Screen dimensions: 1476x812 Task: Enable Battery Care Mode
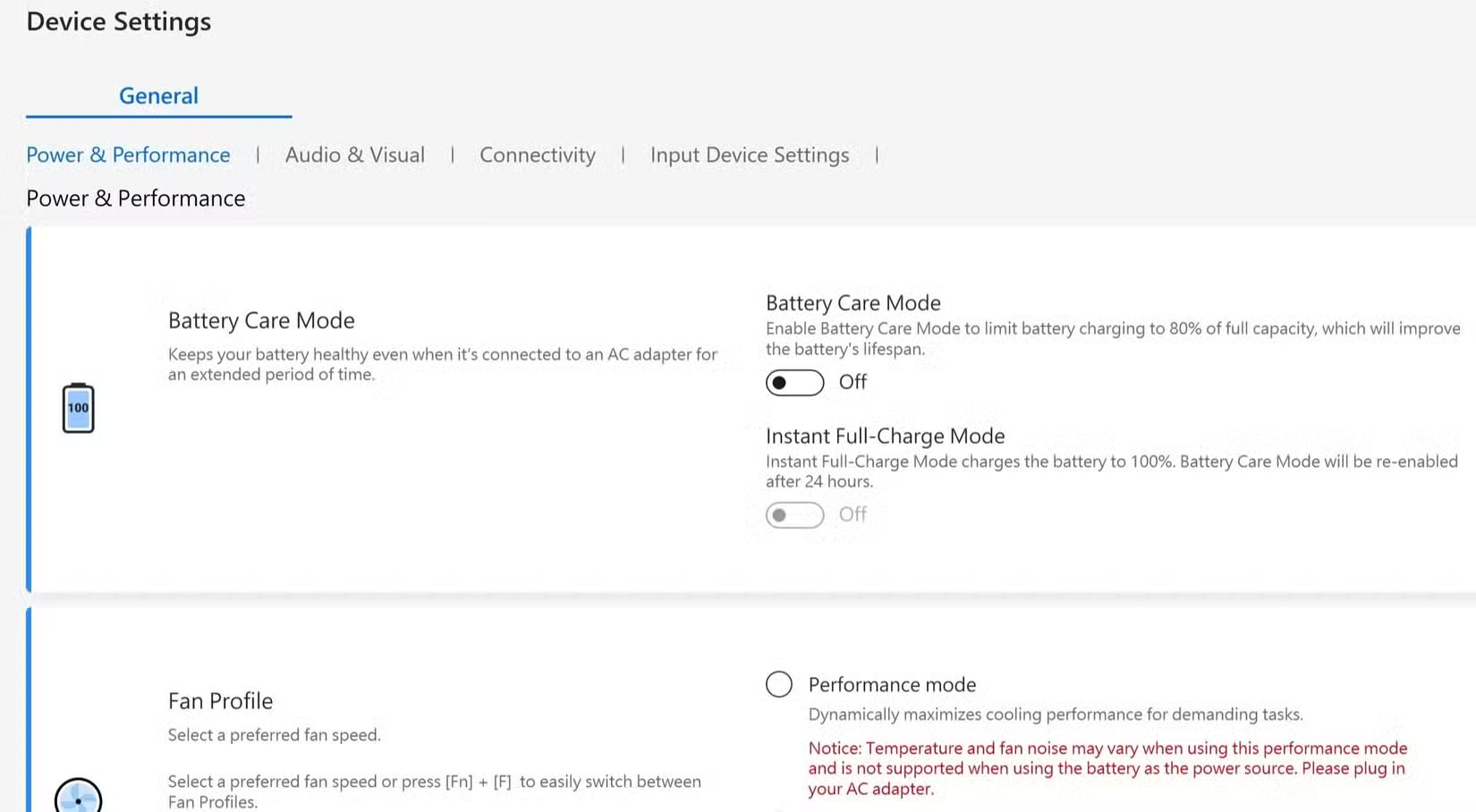tap(793, 382)
